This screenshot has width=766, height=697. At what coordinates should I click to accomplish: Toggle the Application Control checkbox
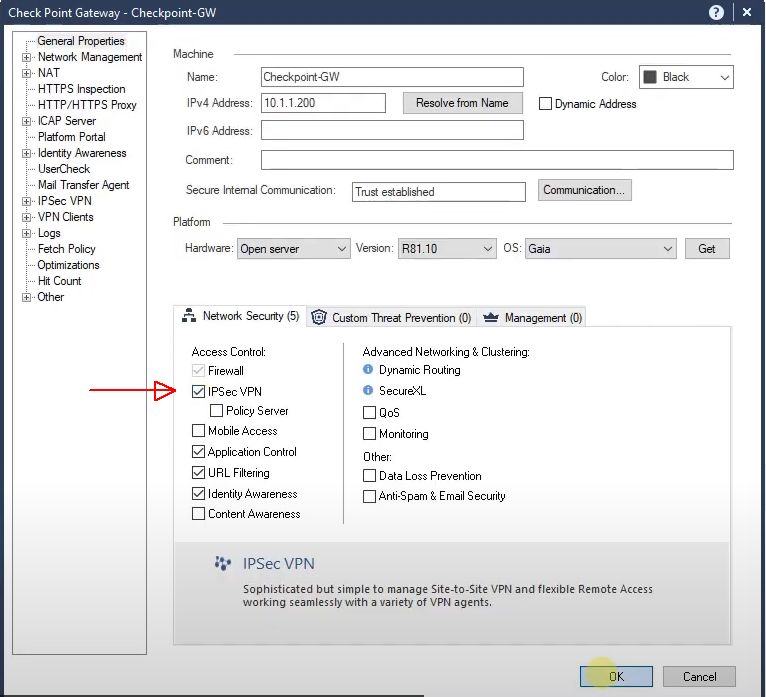[x=198, y=452]
